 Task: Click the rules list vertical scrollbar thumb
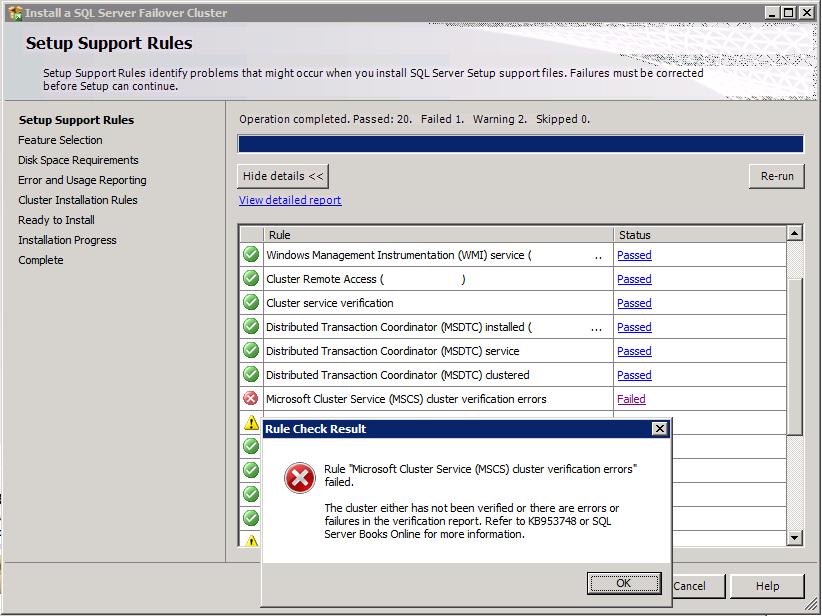[795, 356]
